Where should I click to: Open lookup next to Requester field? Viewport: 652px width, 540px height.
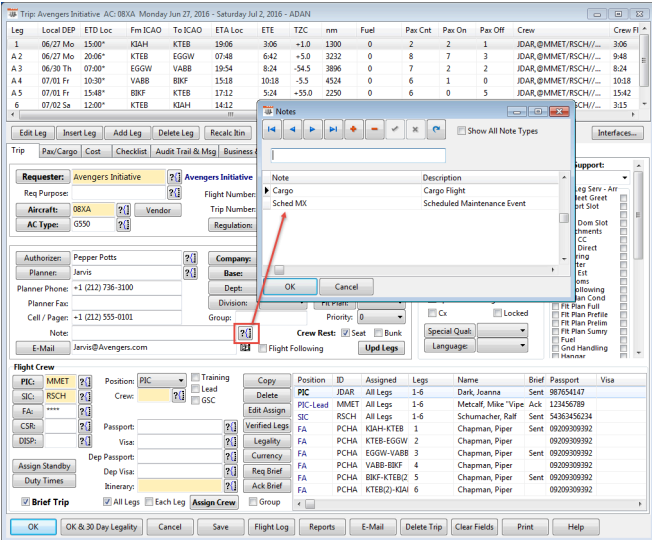click(174, 177)
